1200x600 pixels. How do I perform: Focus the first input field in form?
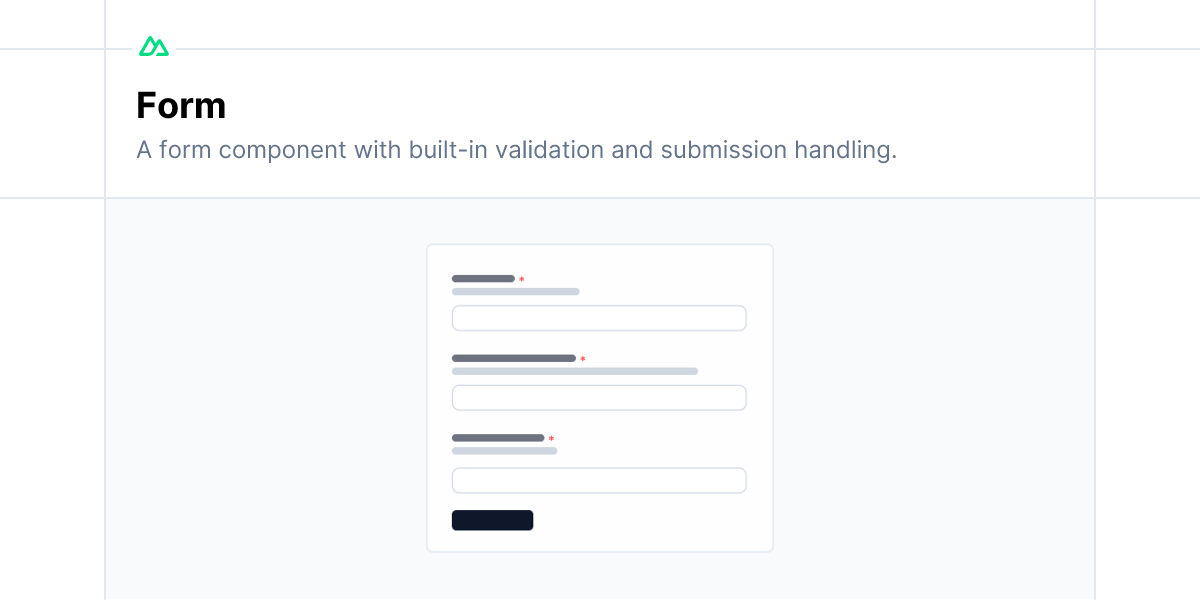[x=599, y=318]
